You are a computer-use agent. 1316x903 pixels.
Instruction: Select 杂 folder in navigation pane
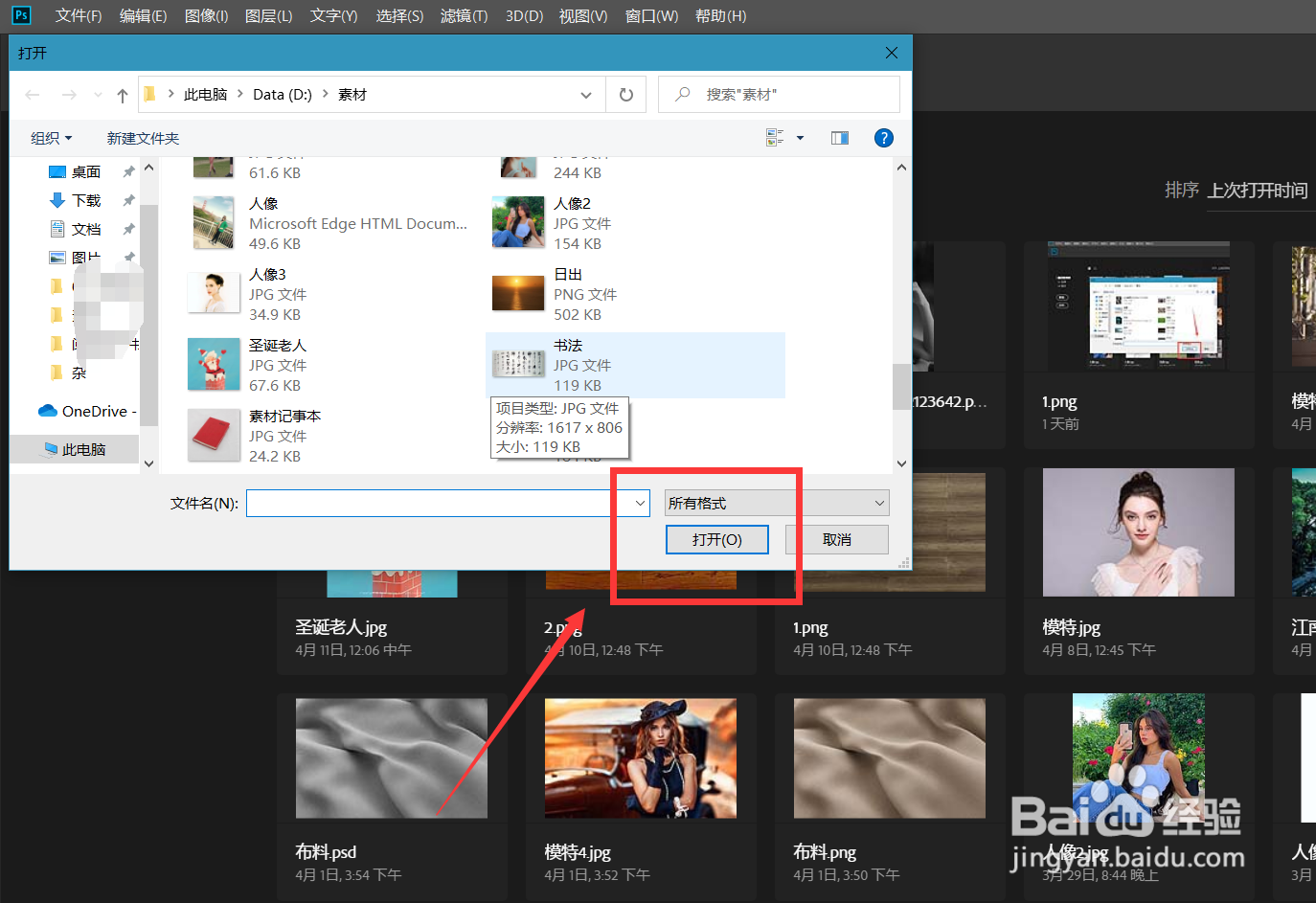pyautogui.click(x=79, y=373)
